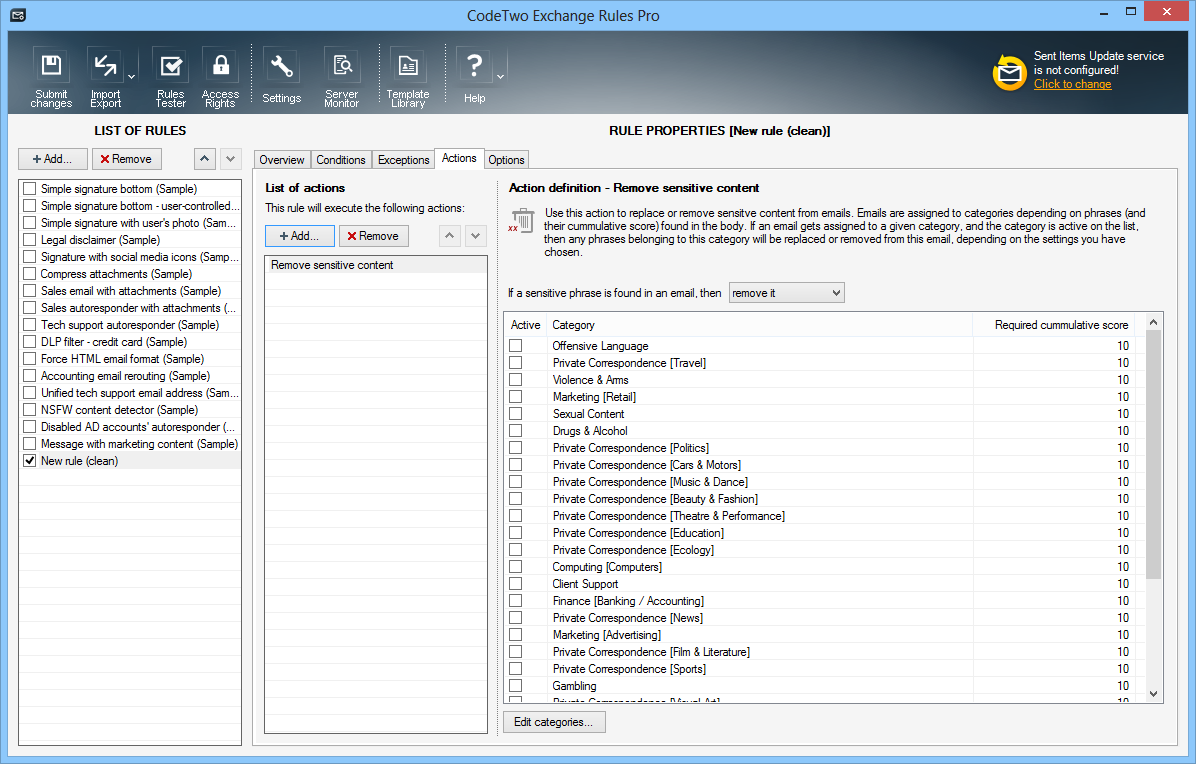Image resolution: width=1196 pixels, height=764 pixels.
Task: Activate the Offensive Language category
Action: coord(516,345)
